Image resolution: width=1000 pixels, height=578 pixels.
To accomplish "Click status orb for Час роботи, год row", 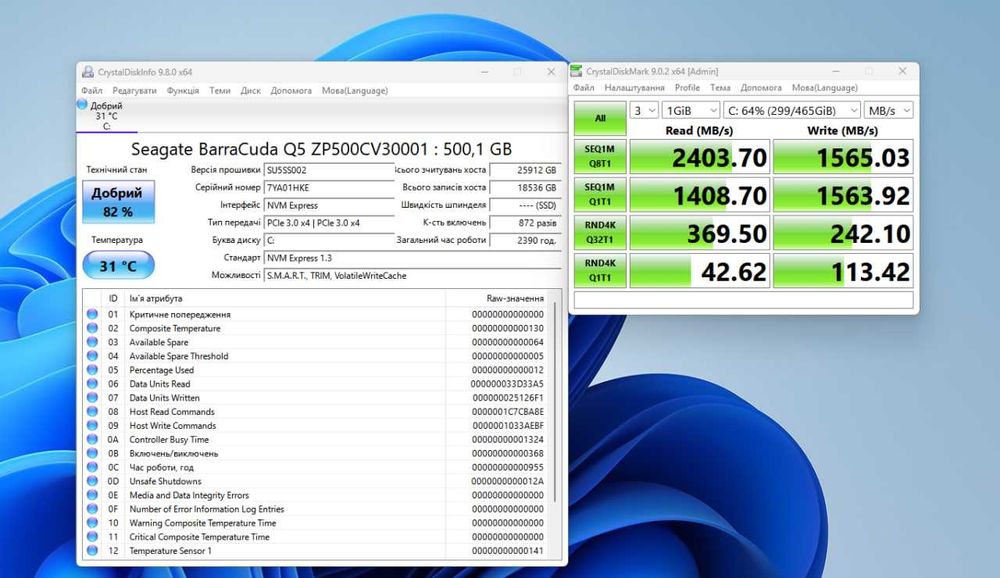I will tap(92, 467).
